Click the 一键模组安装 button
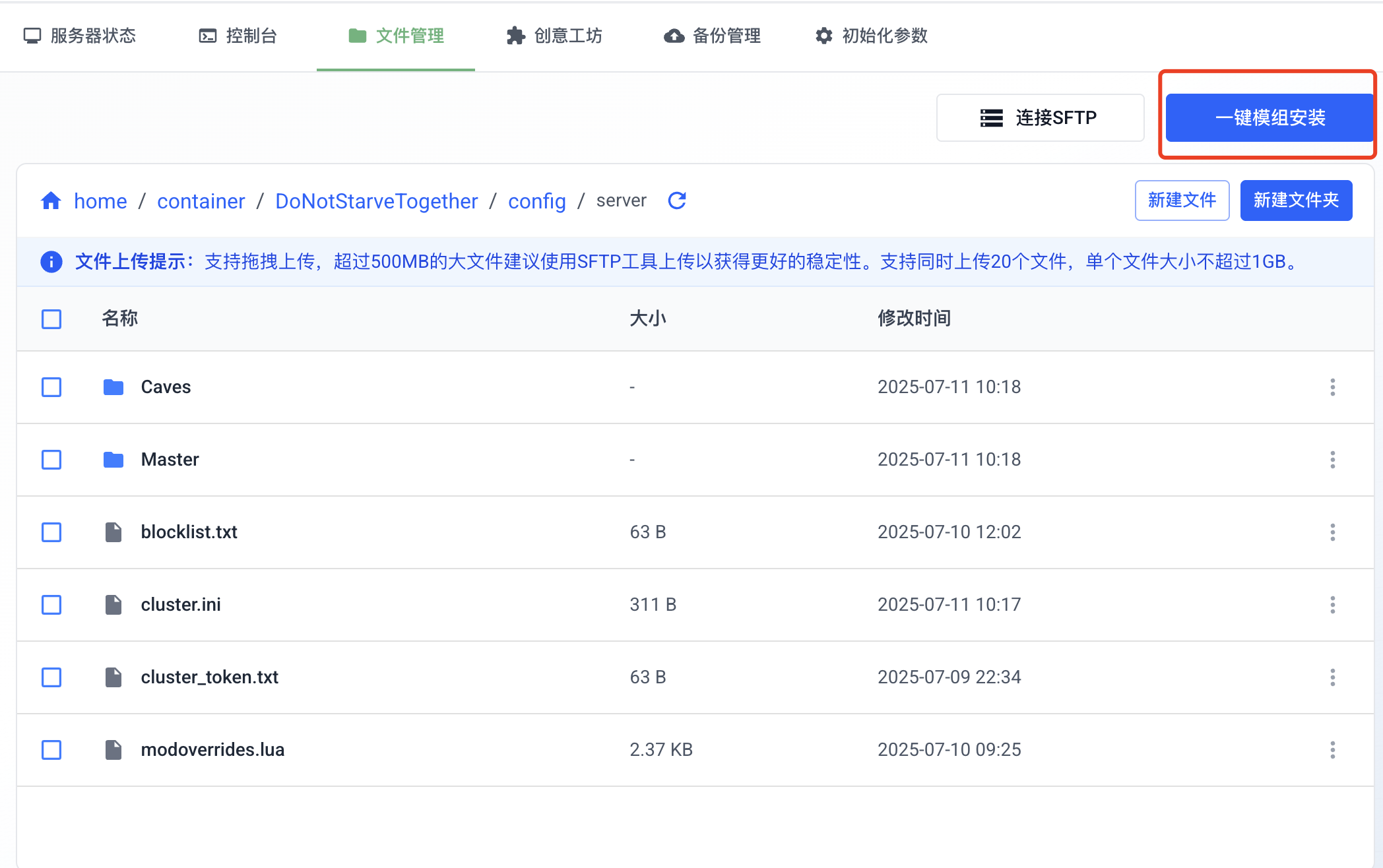 [1269, 118]
